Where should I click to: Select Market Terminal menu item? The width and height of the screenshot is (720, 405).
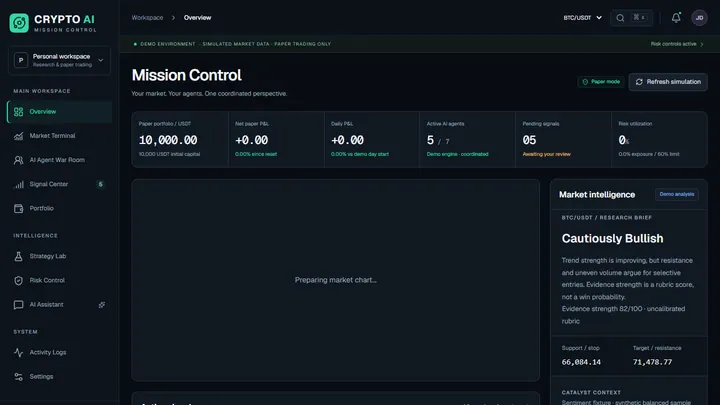pyautogui.click(x=59, y=136)
